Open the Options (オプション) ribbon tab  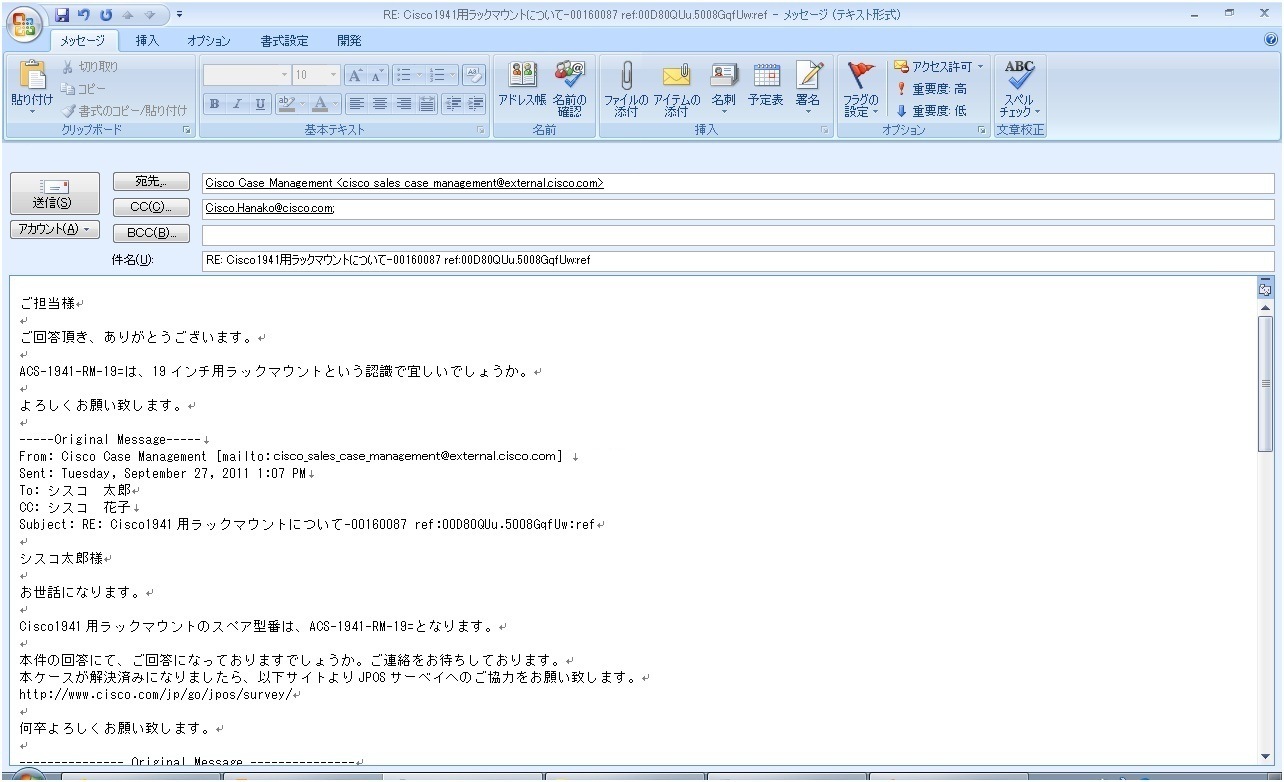[209, 41]
